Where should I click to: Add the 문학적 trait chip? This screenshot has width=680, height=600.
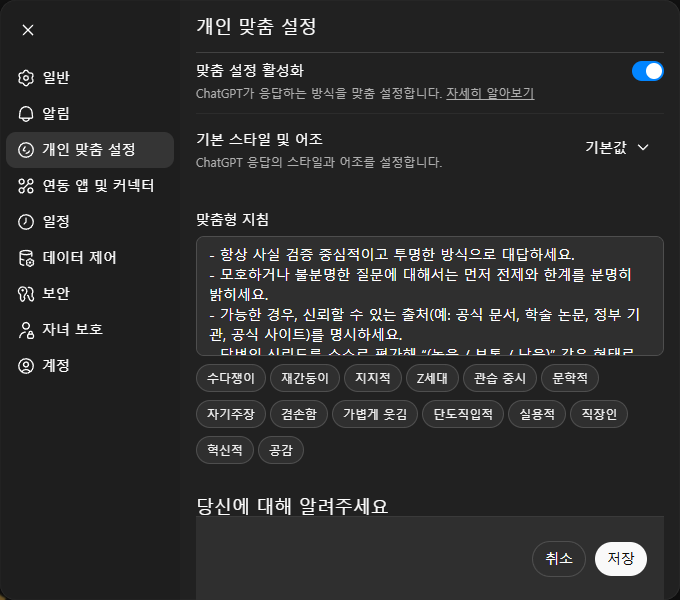coord(570,378)
